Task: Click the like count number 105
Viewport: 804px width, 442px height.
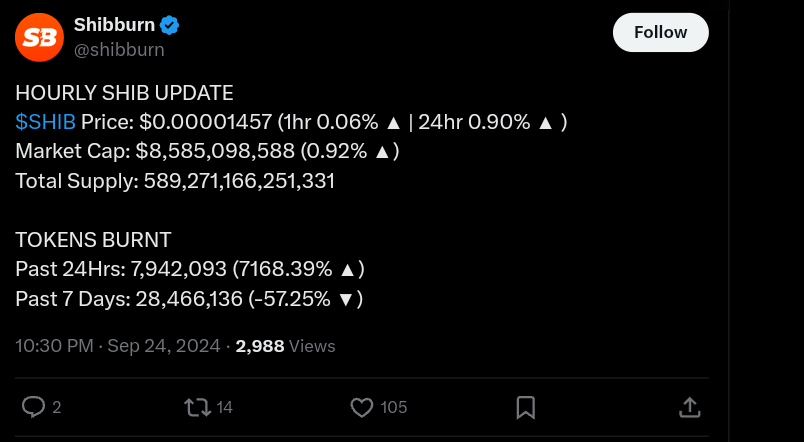Action: 393,407
